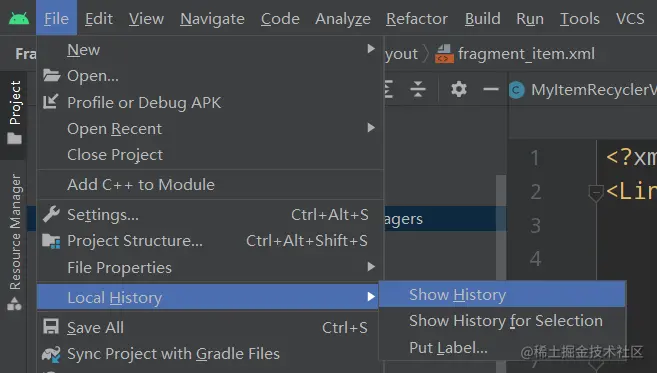Open Project Structure... dialog
The height and width of the screenshot is (373, 657).
click(210, 241)
